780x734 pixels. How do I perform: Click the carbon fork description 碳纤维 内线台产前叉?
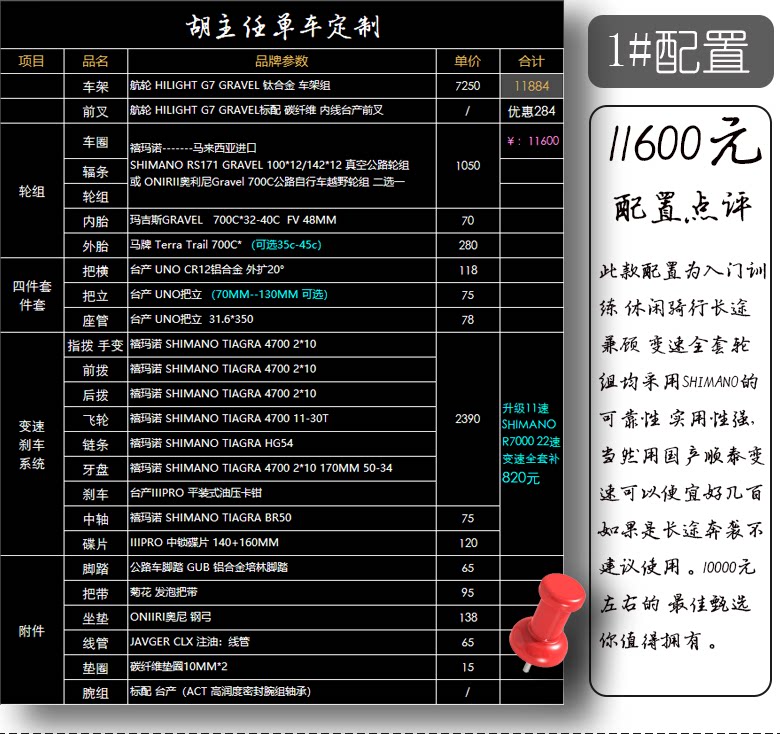333,110
